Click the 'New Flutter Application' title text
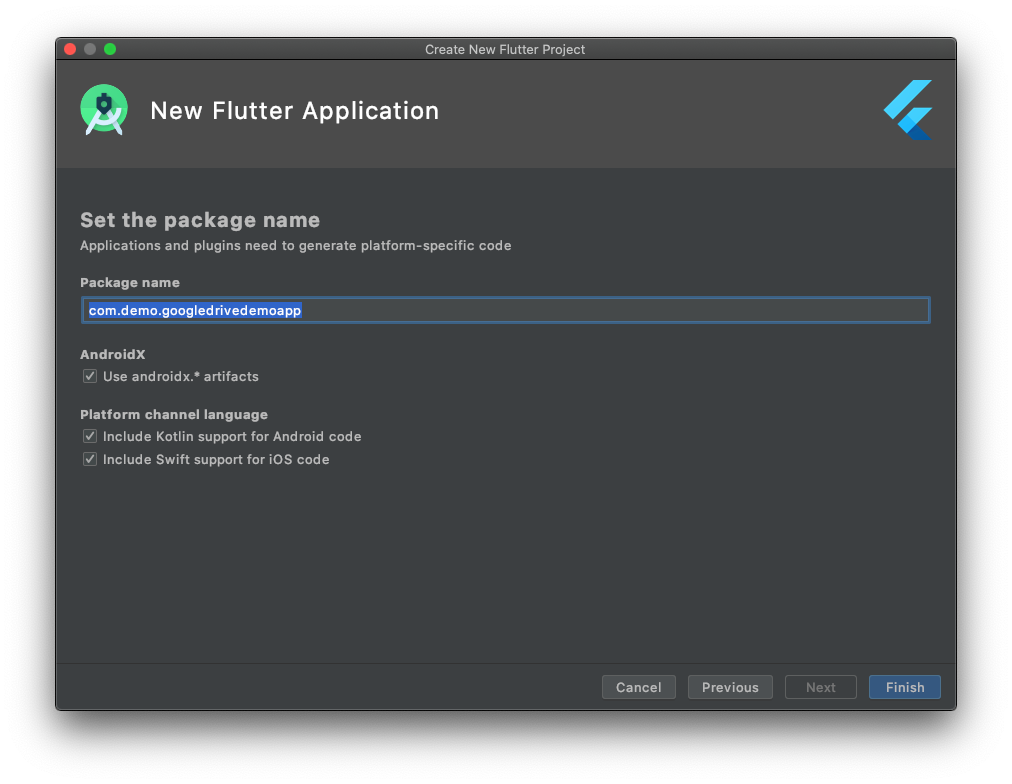 click(294, 111)
